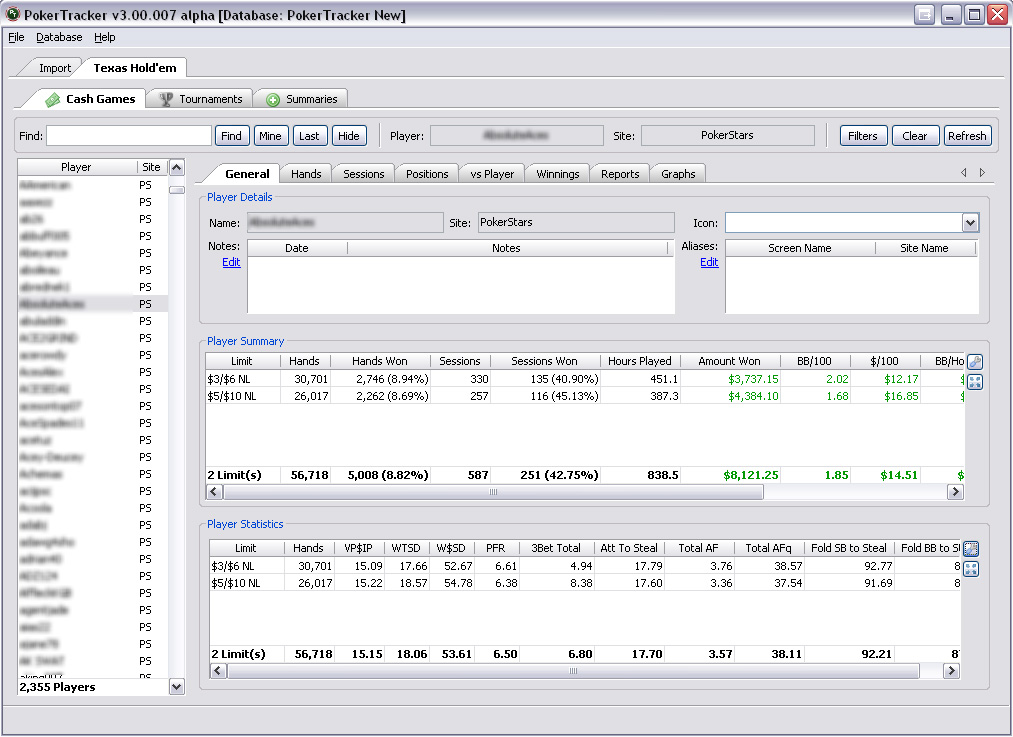The image size is (1013, 737).
Task: Click the Fold SB to Steal column header
Action: 848,548
